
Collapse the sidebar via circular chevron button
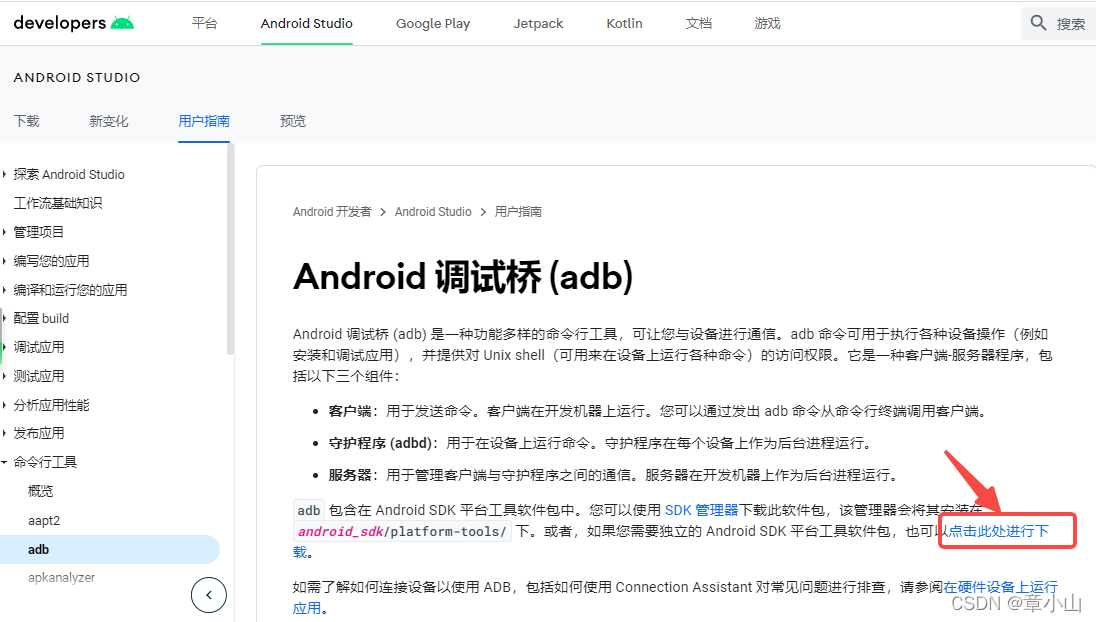(x=208, y=595)
